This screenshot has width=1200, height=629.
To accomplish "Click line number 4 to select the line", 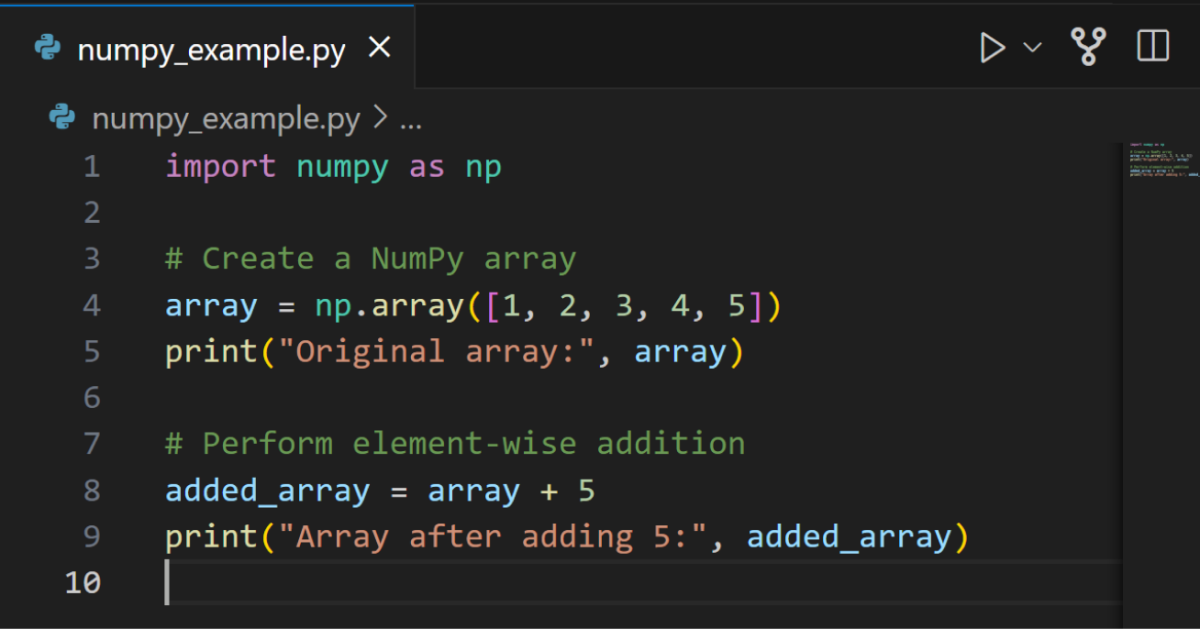I will coord(91,305).
